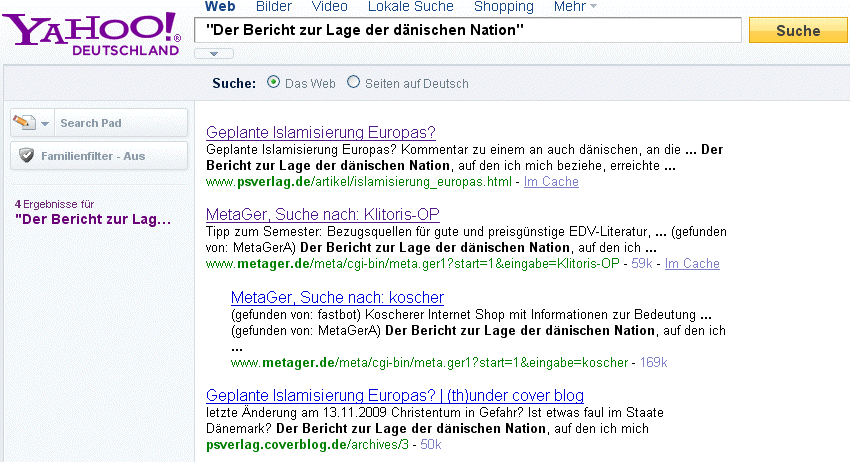Toggle the Familienfilter - Aus button
The height and width of the screenshot is (462, 850).
[99, 156]
